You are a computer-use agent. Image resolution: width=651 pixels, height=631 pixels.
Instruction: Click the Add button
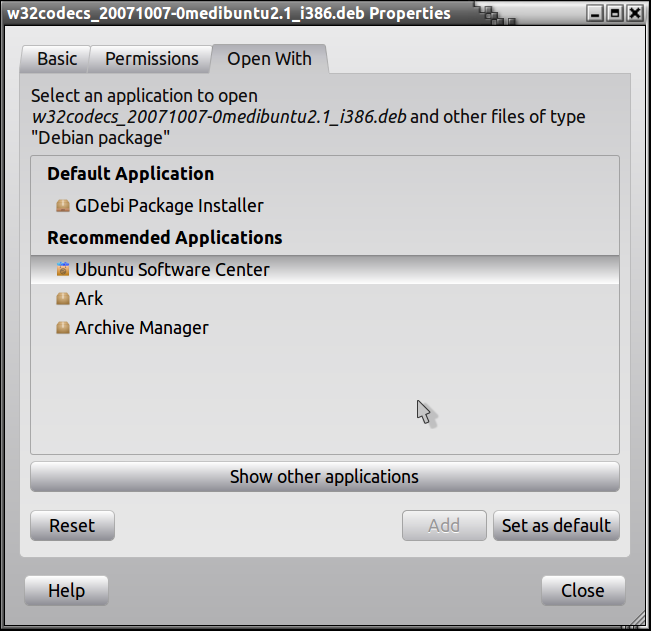tap(444, 526)
